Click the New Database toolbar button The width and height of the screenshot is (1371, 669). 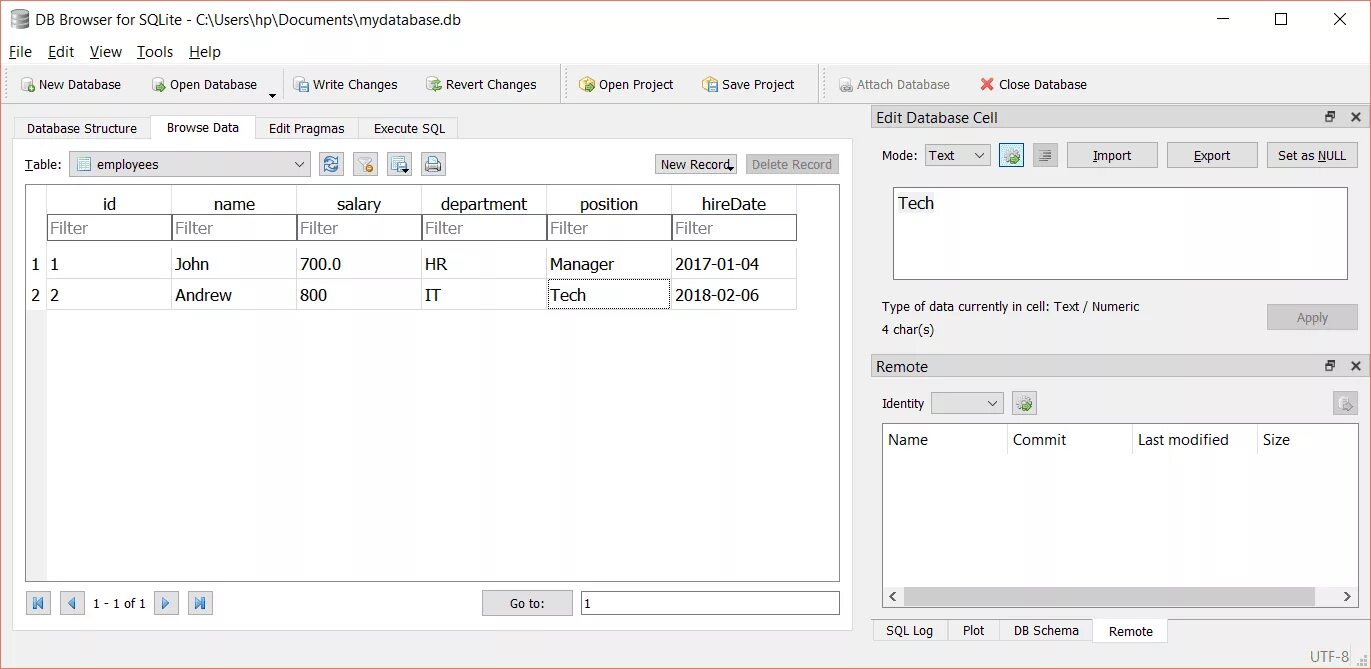click(x=71, y=85)
